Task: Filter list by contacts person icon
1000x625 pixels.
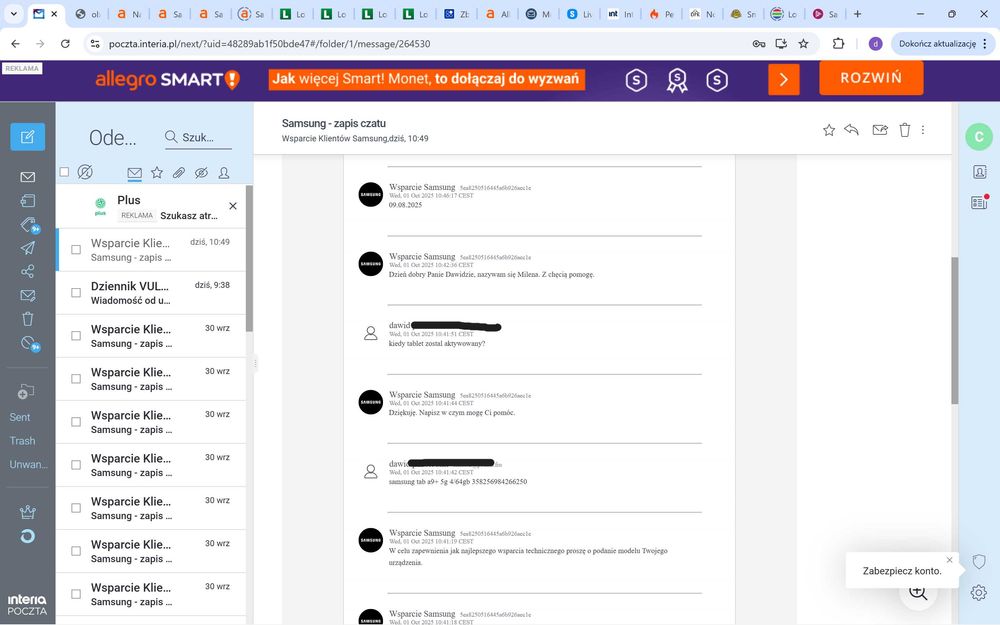Action: (x=224, y=173)
